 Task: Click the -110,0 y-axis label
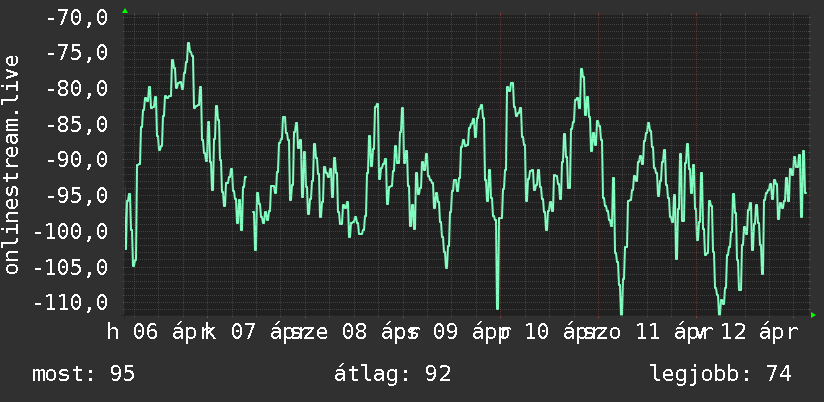click(x=71, y=303)
